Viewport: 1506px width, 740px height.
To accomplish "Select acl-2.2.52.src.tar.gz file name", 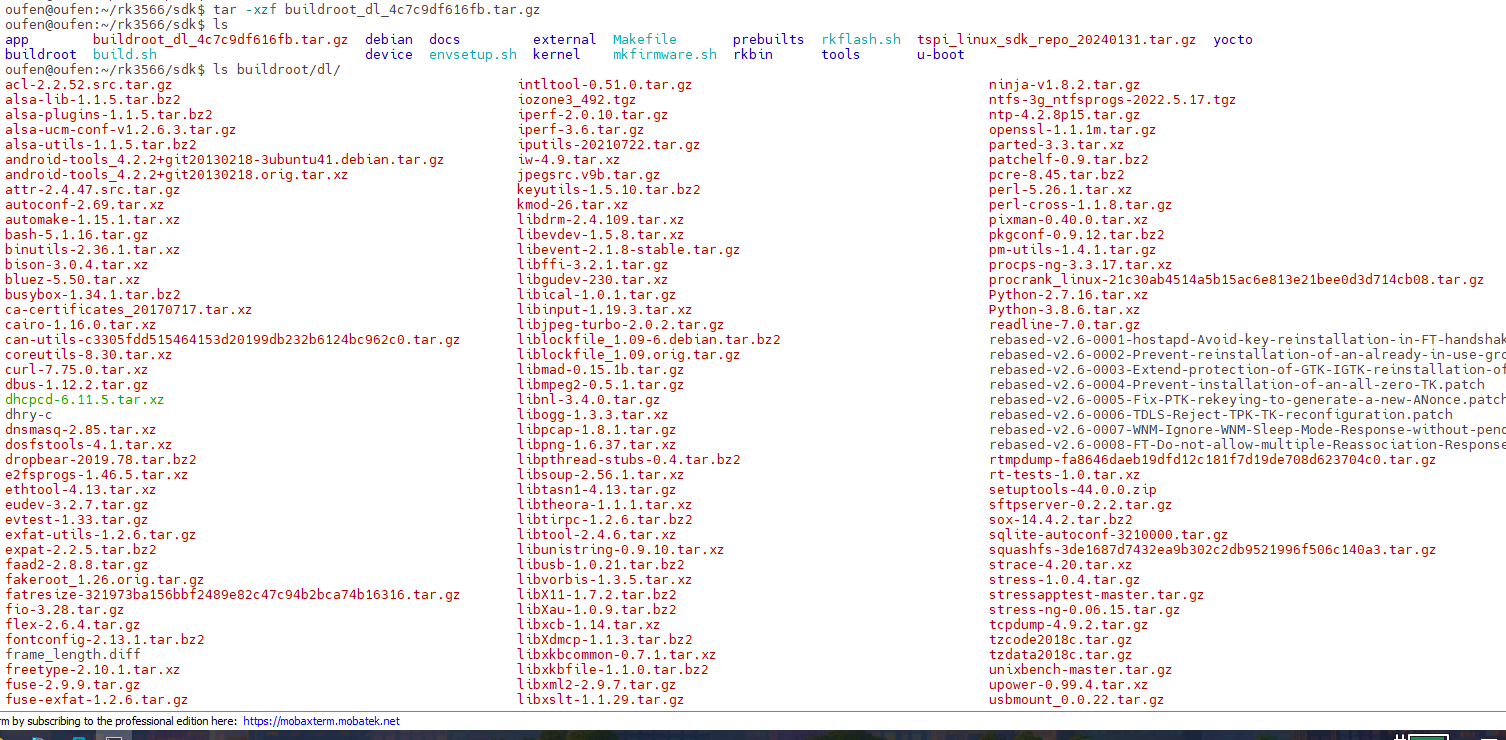I will [x=88, y=85].
